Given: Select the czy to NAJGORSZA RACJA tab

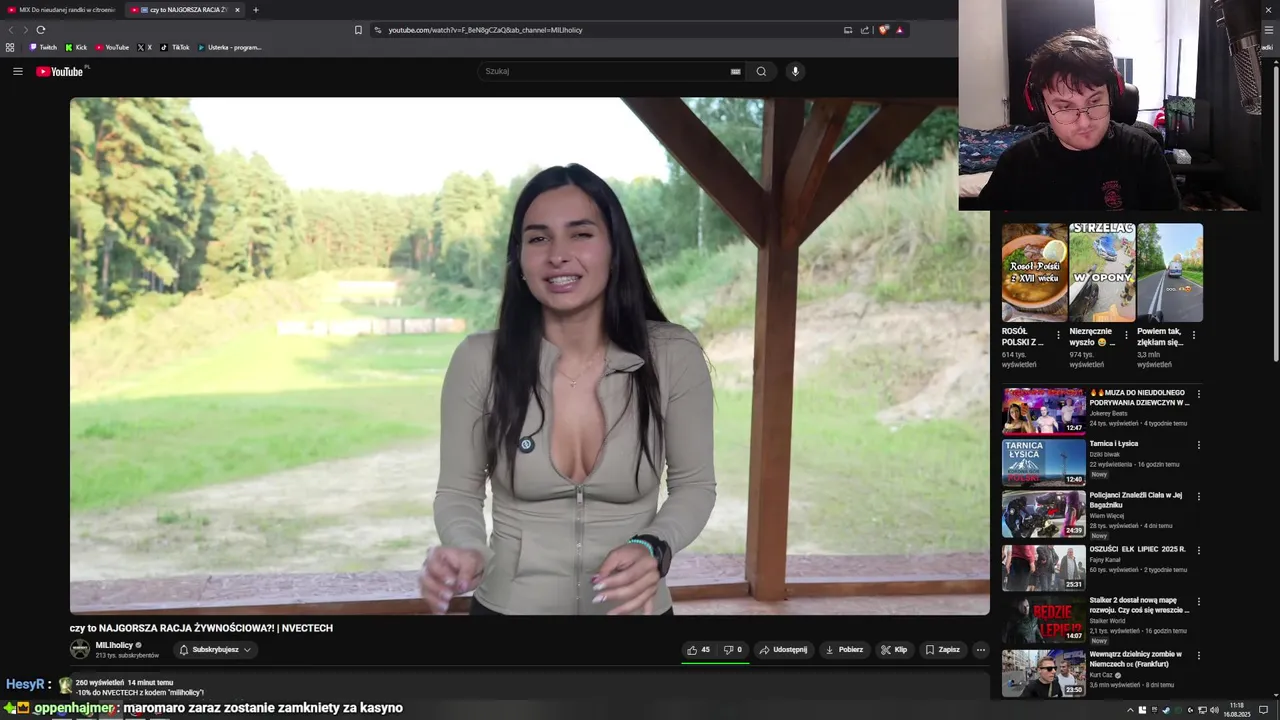Looking at the screenshot, I should tap(182, 10).
